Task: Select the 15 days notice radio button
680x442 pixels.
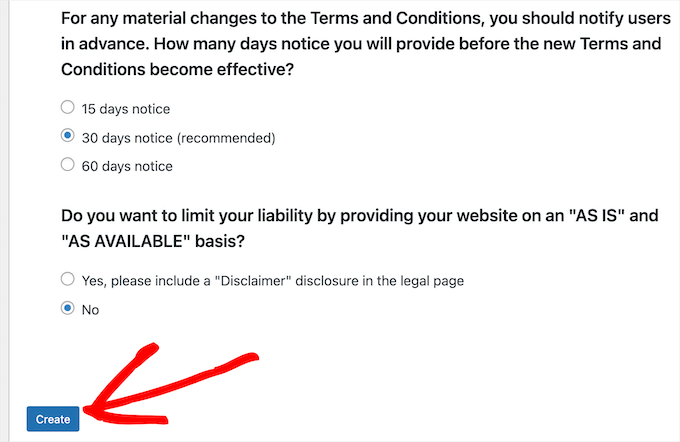Action: [x=68, y=107]
